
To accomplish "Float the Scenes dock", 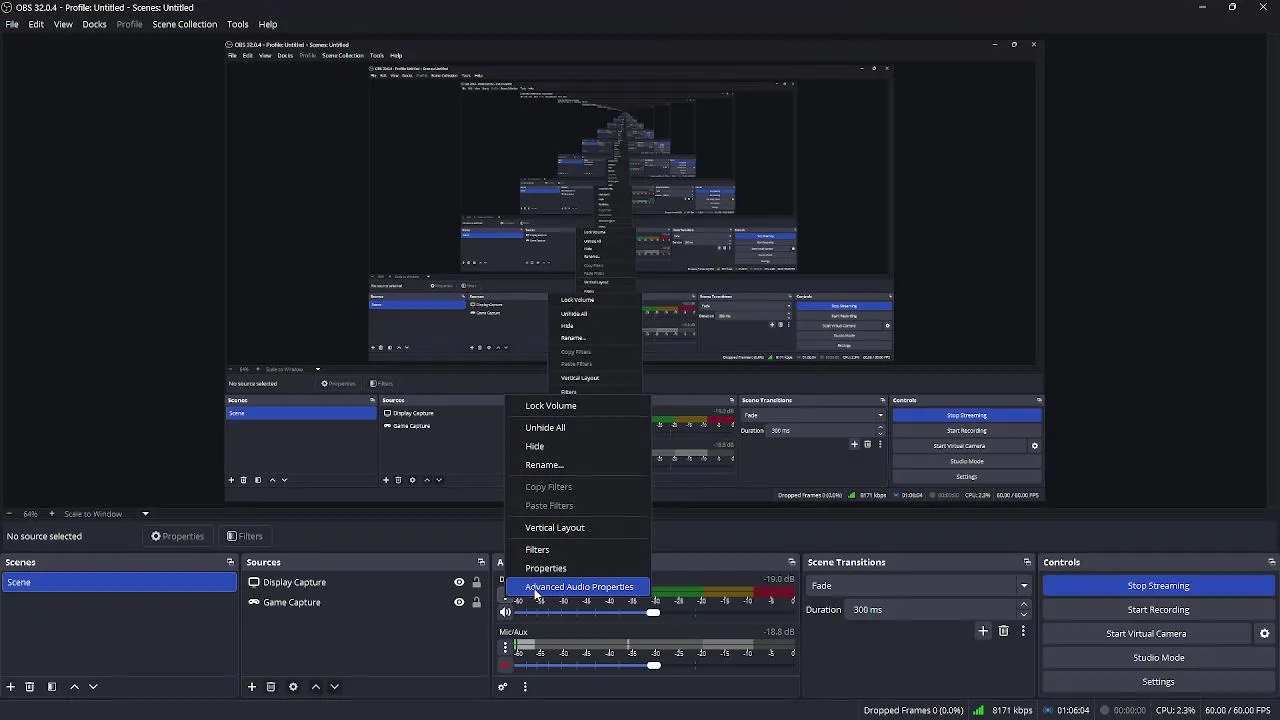I will click(230, 562).
